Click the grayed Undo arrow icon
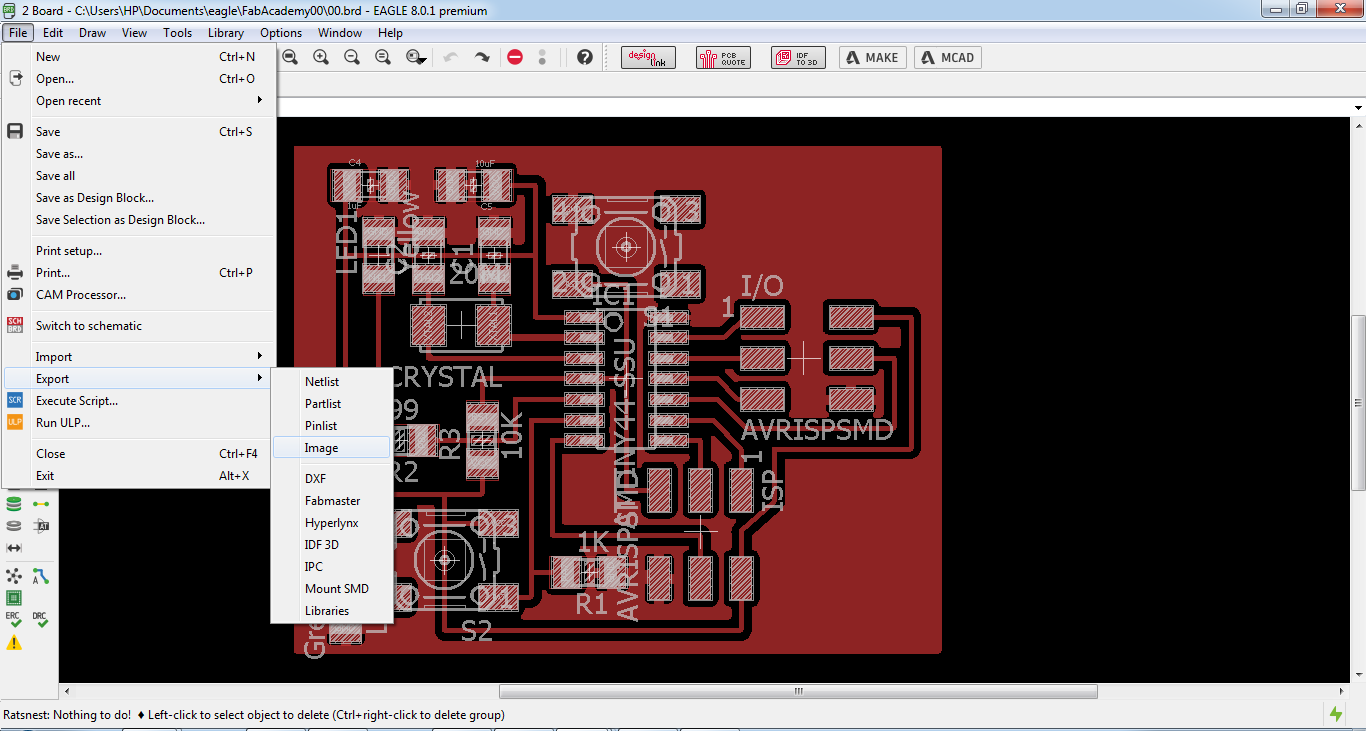The image size is (1366, 731). [450, 57]
